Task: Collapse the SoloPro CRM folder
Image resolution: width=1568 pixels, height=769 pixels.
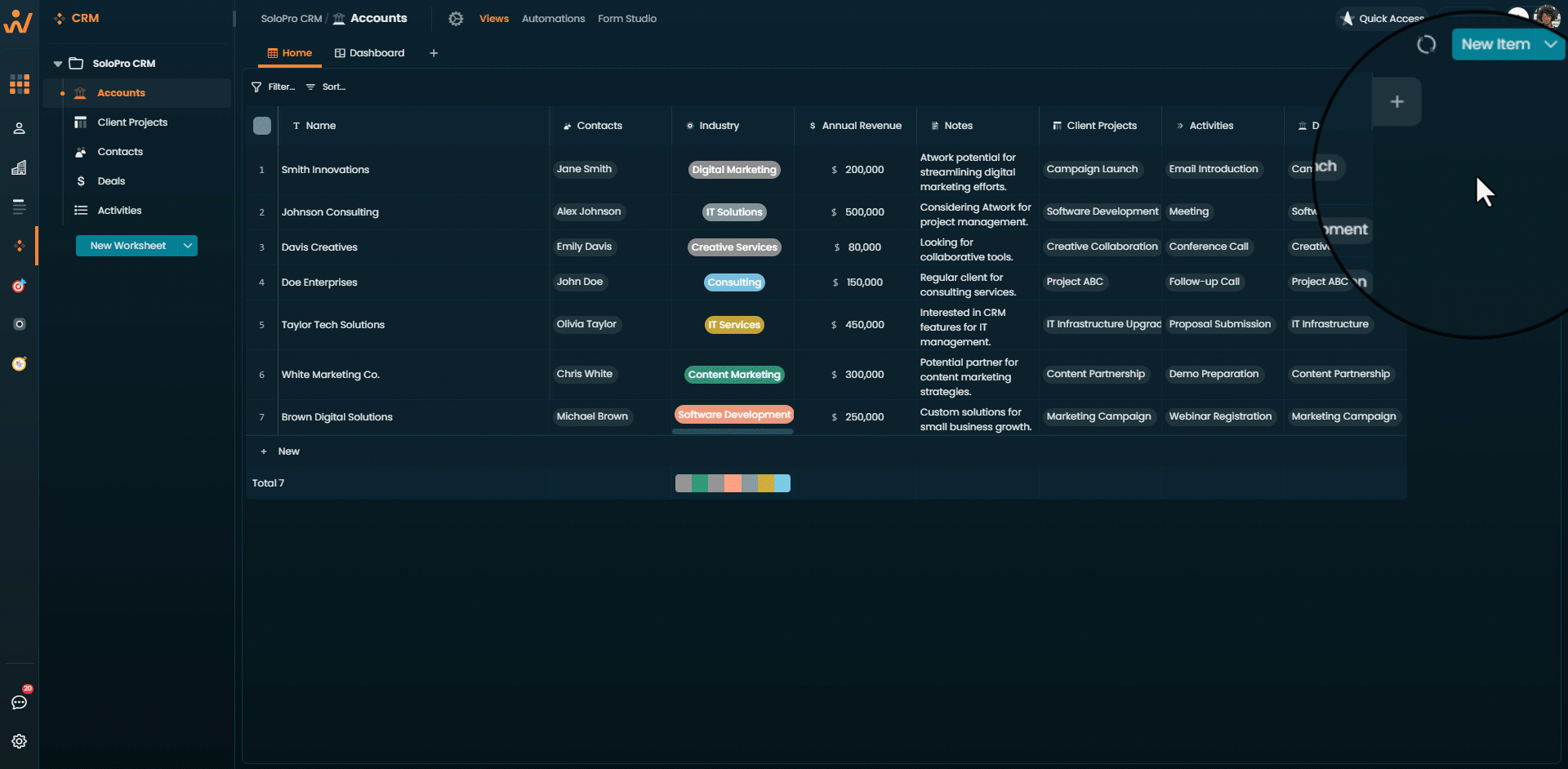Action: pos(58,64)
